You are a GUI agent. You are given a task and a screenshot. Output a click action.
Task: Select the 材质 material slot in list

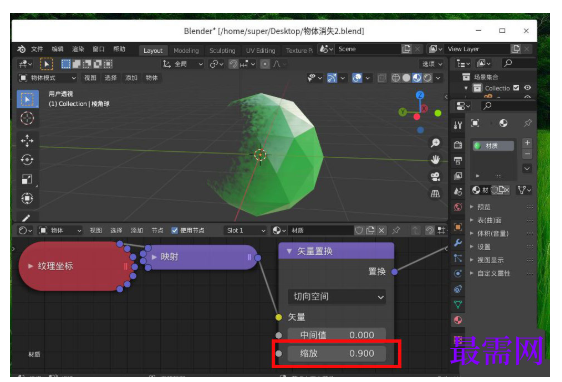493,146
